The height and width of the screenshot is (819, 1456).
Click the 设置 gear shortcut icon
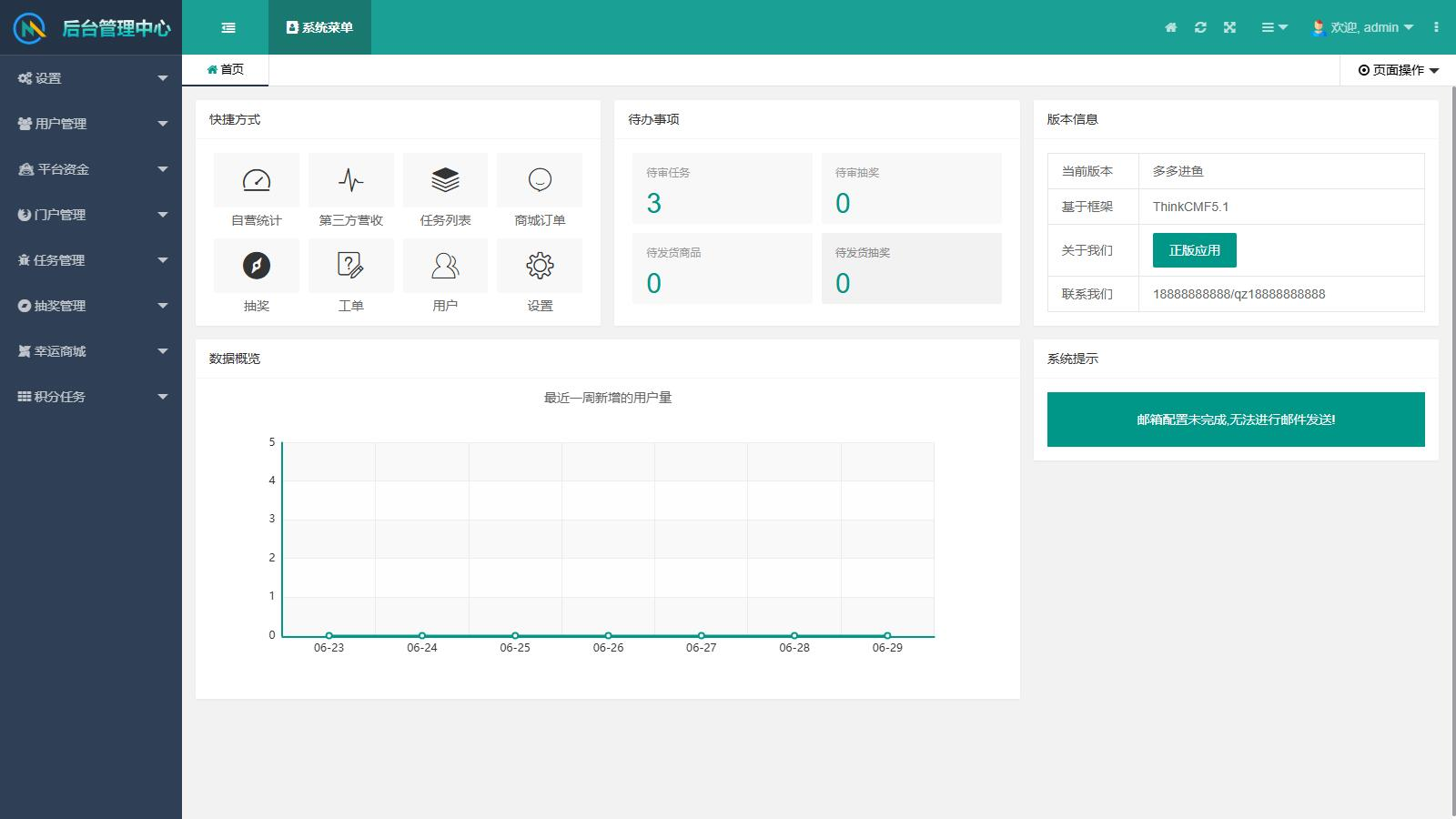[540, 265]
